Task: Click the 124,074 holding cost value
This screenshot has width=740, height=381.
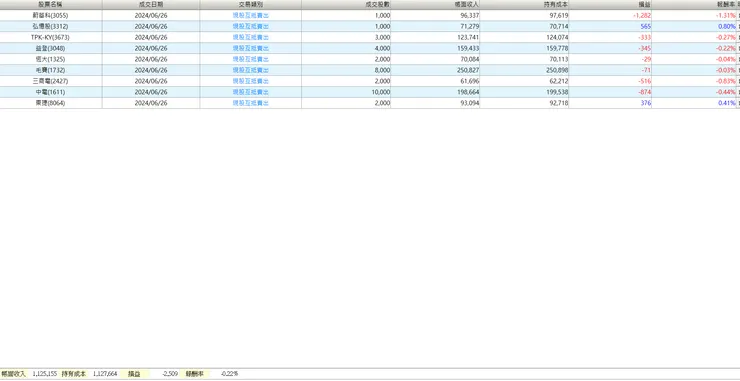Action: 557,37
